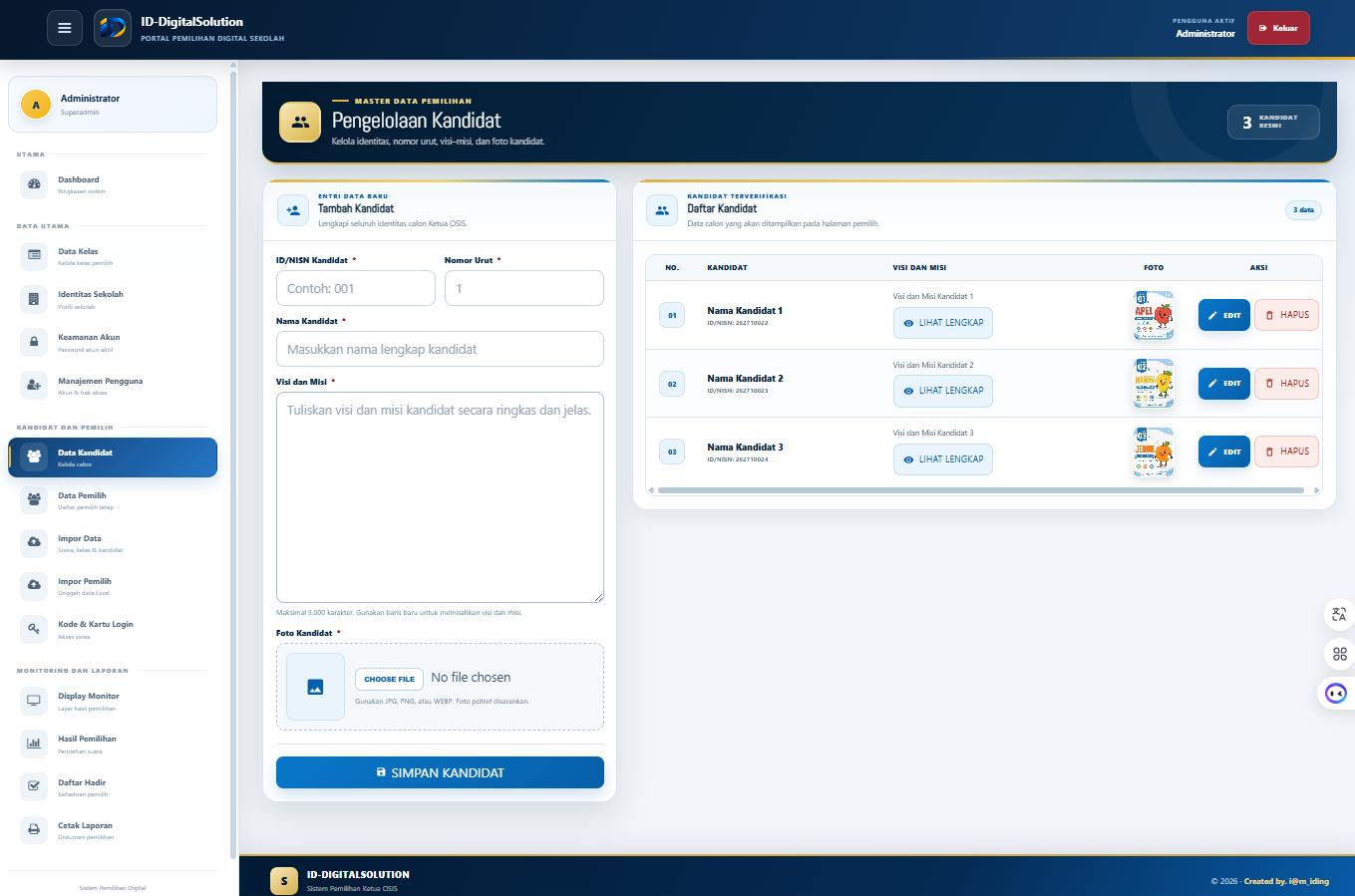Image resolution: width=1355 pixels, height=896 pixels.
Task: Open photo thumbnail of Nama Kandidat 2
Action: (x=1154, y=384)
